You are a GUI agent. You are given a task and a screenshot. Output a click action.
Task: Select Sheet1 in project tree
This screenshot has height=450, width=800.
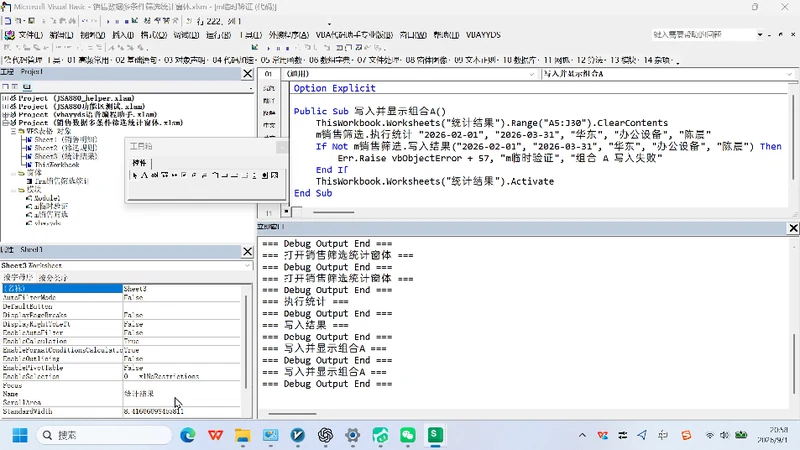click(66, 139)
